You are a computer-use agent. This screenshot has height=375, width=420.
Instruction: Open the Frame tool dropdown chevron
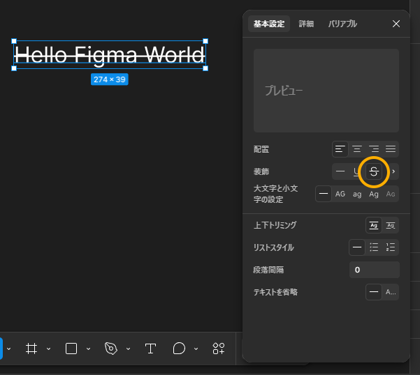click(x=49, y=349)
